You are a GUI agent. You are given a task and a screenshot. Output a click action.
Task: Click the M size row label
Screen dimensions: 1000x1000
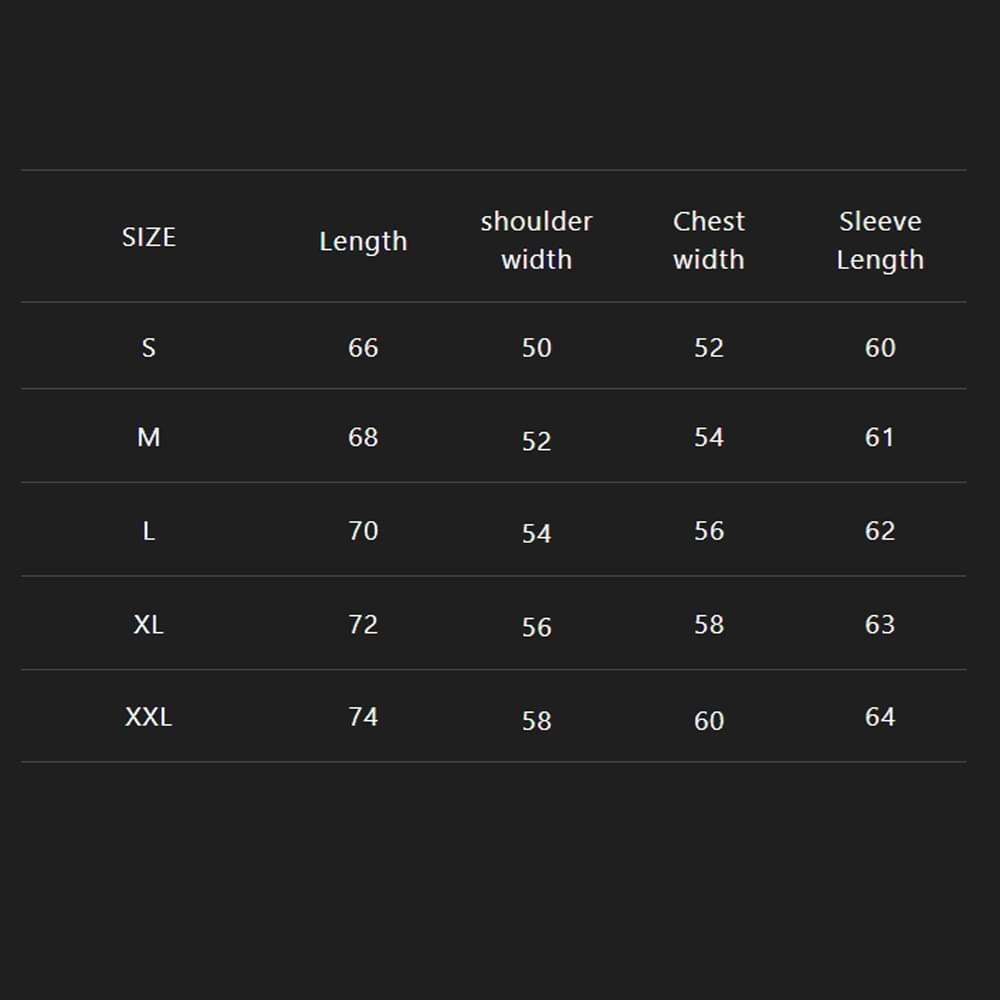pos(148,437)
